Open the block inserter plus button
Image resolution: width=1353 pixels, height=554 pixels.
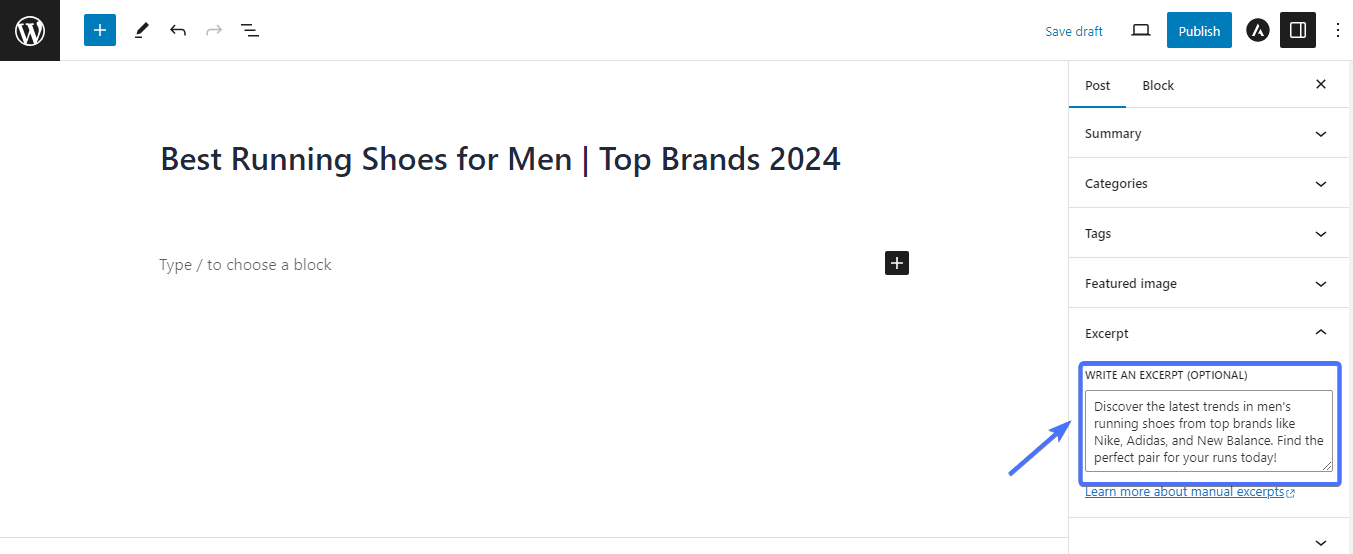(x=100, y=30)
